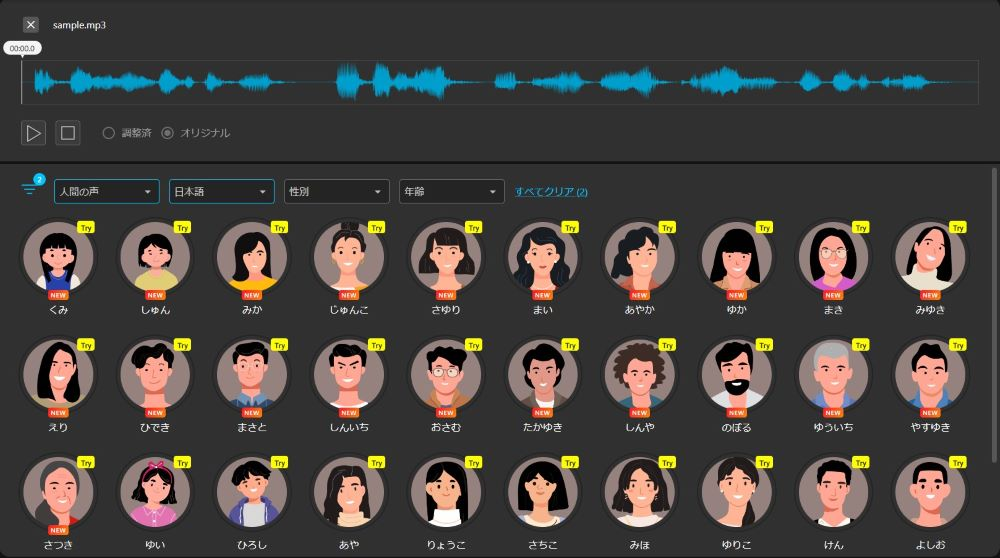This screenshot has width=1000, height=558.
Task: Select the まさと voice avatar
Action: 252,374
